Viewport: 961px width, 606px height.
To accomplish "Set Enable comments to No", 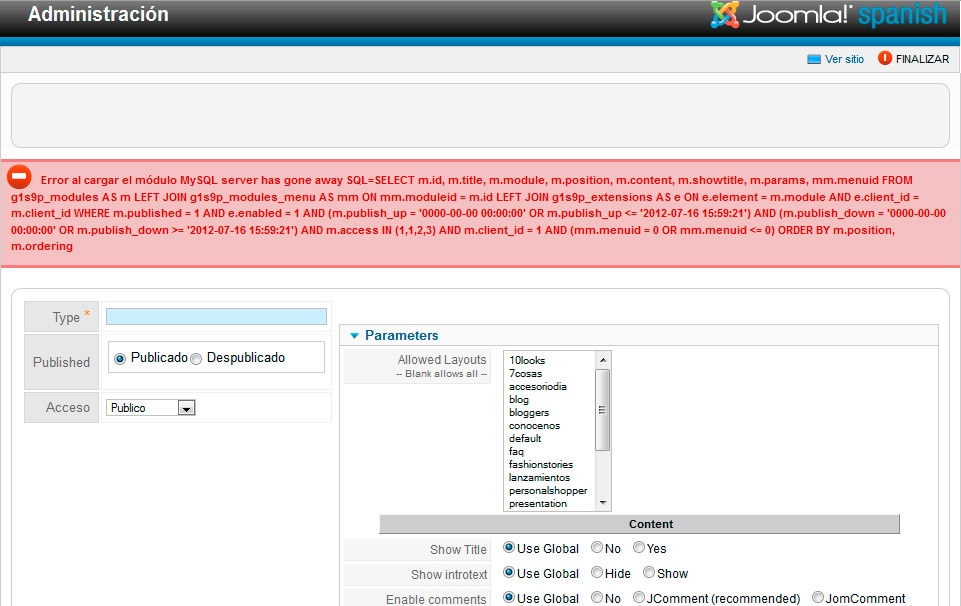I will pos(597,597).
